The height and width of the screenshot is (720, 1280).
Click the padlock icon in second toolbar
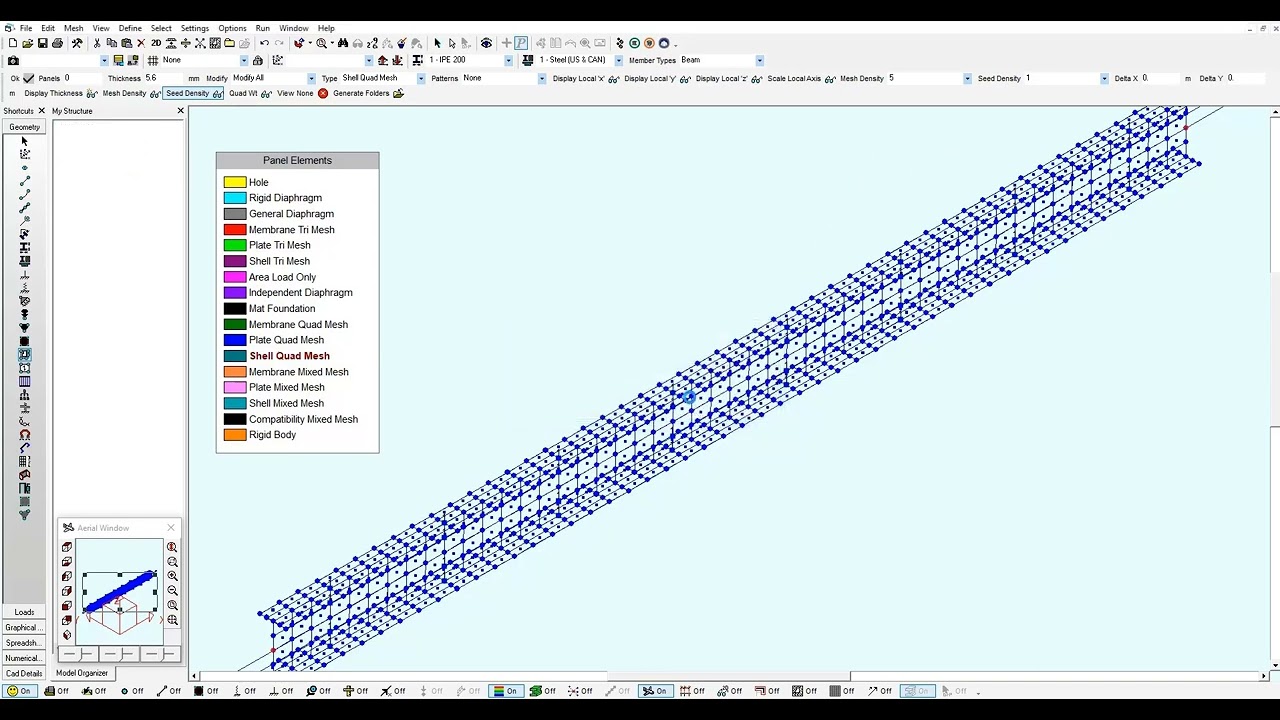(257, 60)
